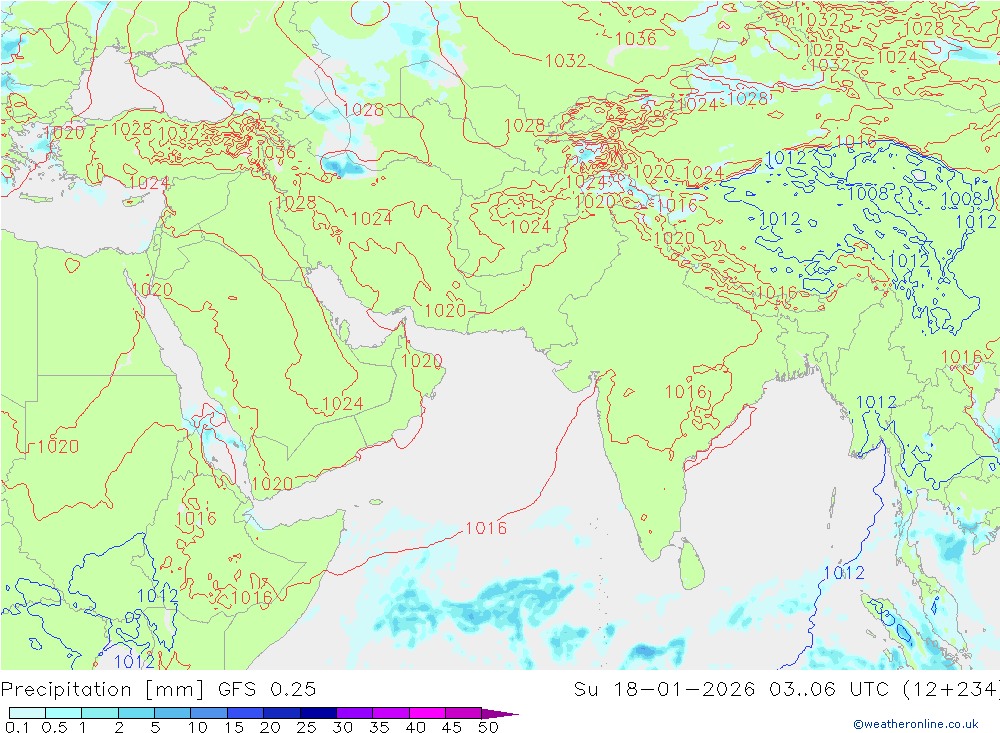Open the weatheronline.co.uk copyright link
The height and width of the screenshot is (733, 1000).
[x=916, y=724]
